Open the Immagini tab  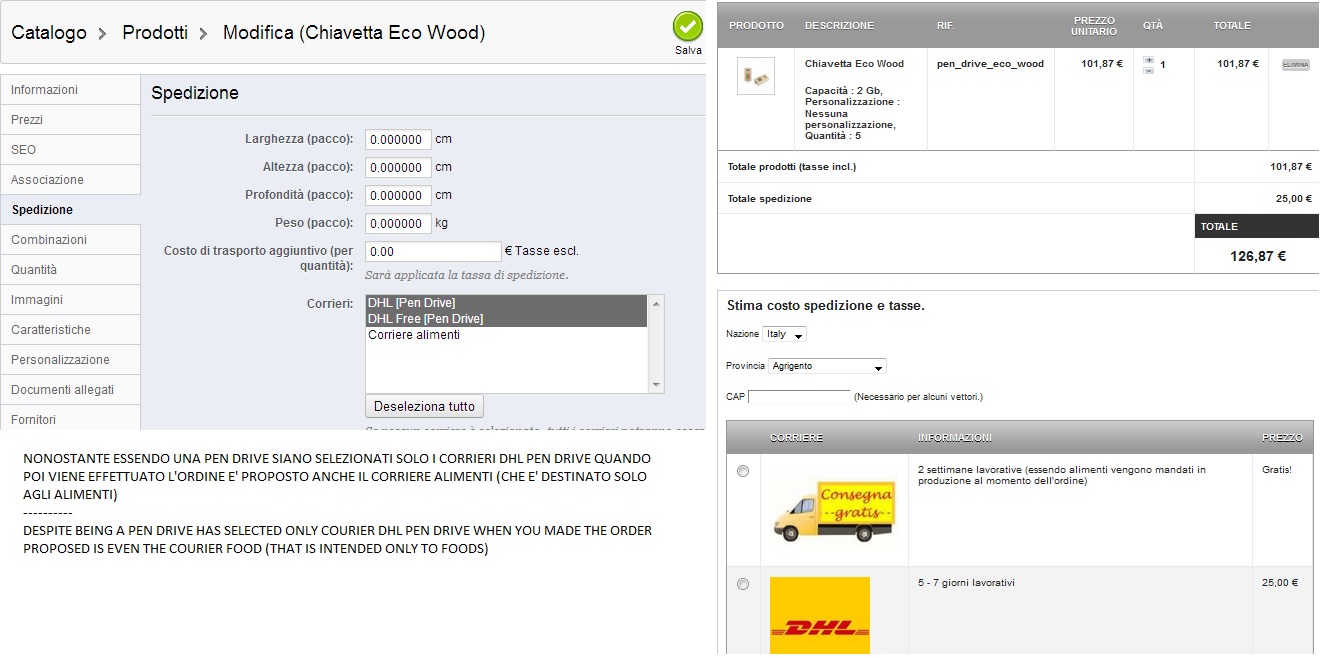click(71, 300)
